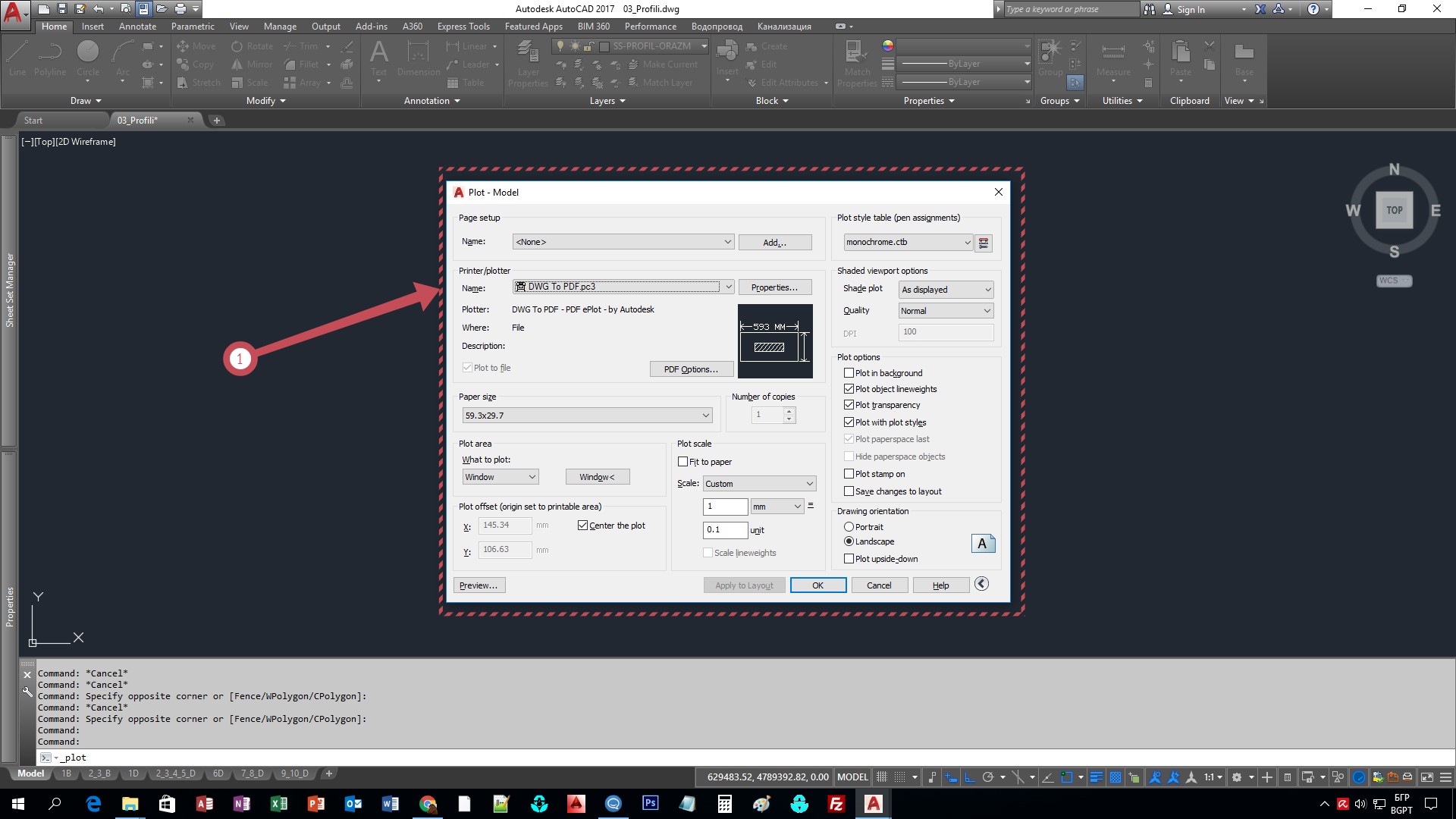Open Excel from the Windows taskbar
Screen dimensions: 1456x819
(x=278, y=804)
